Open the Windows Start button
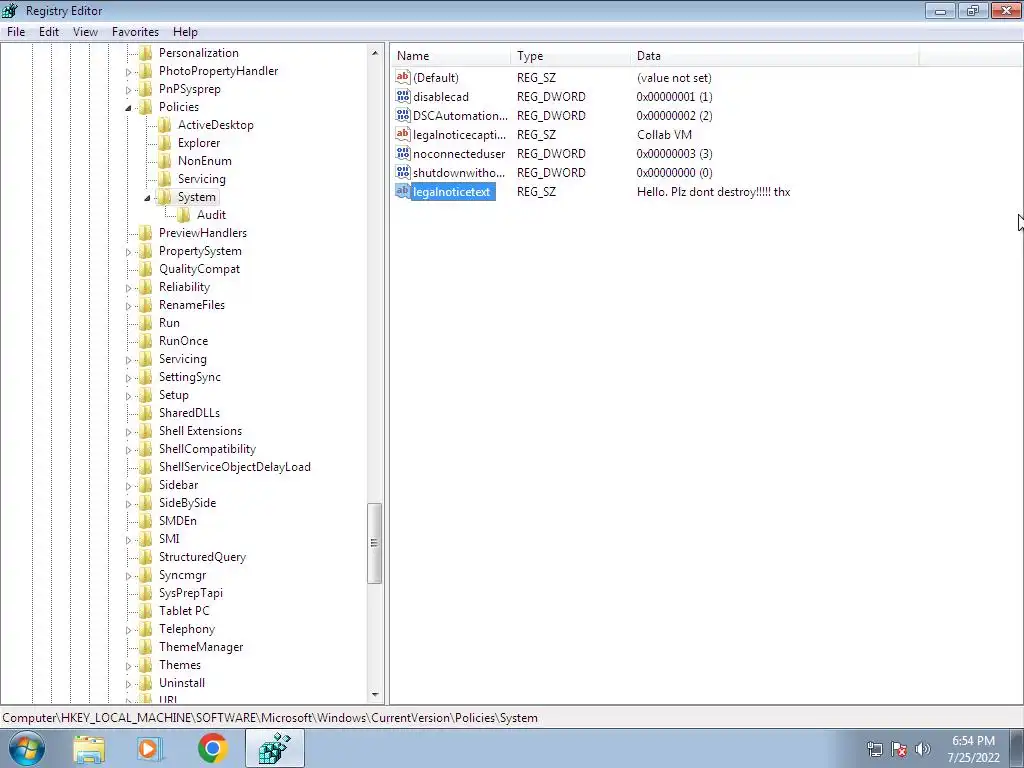 [x=27, y=748]
